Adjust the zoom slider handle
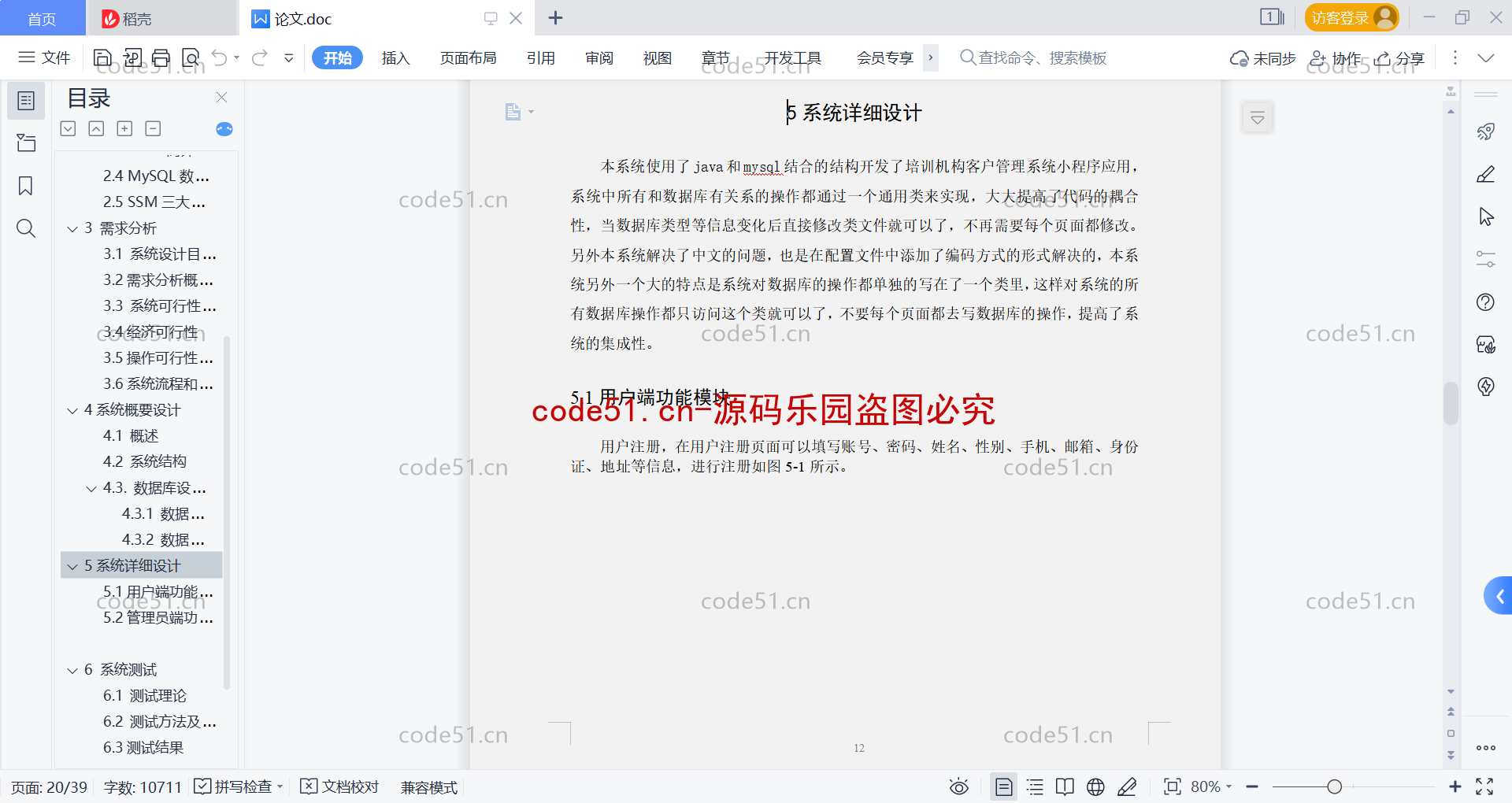The width and height of the screenshot is (1512, 803). [1334, 786]
